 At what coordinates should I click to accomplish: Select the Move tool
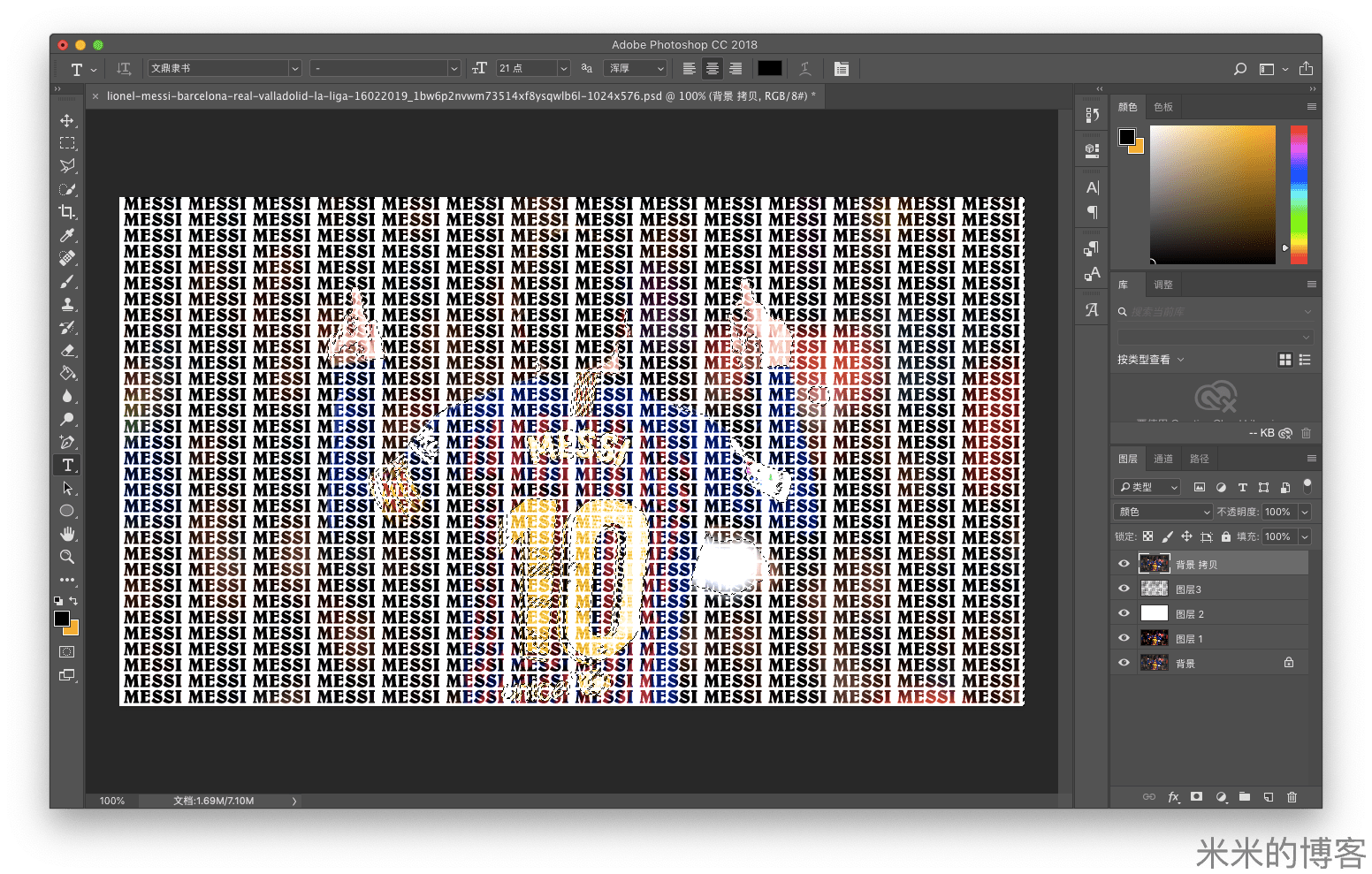tap(67, 120)
